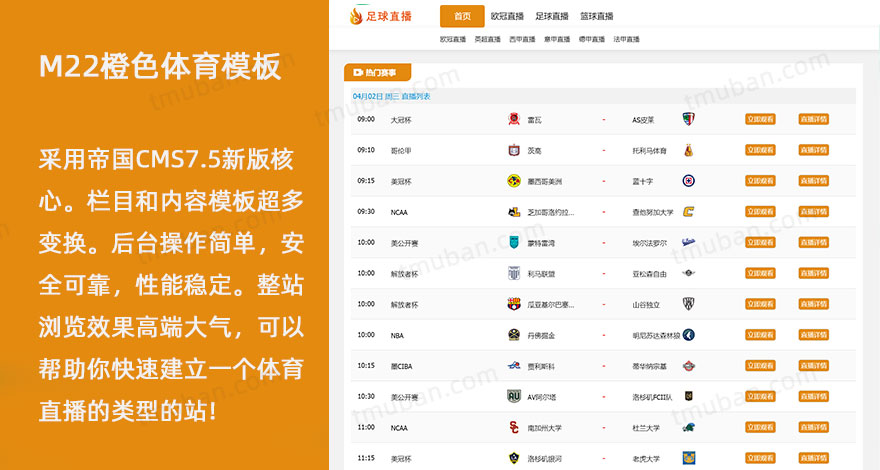Click 直播详情 for the NBA 丹佛掘金 game
The image size is (880, 470).
pyautogui.click(x=813, y=335)
